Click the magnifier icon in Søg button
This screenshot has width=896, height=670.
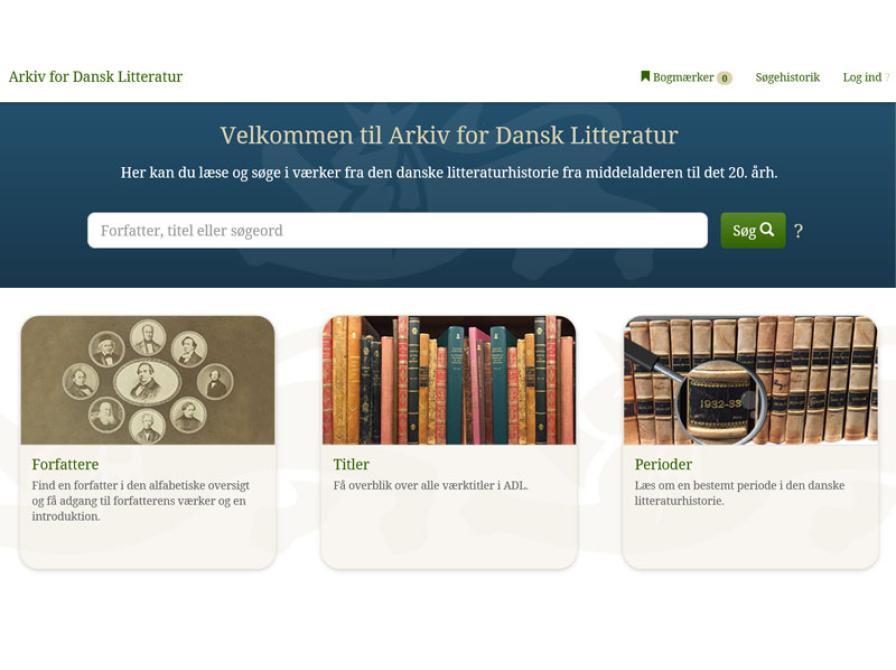[767, 229]
